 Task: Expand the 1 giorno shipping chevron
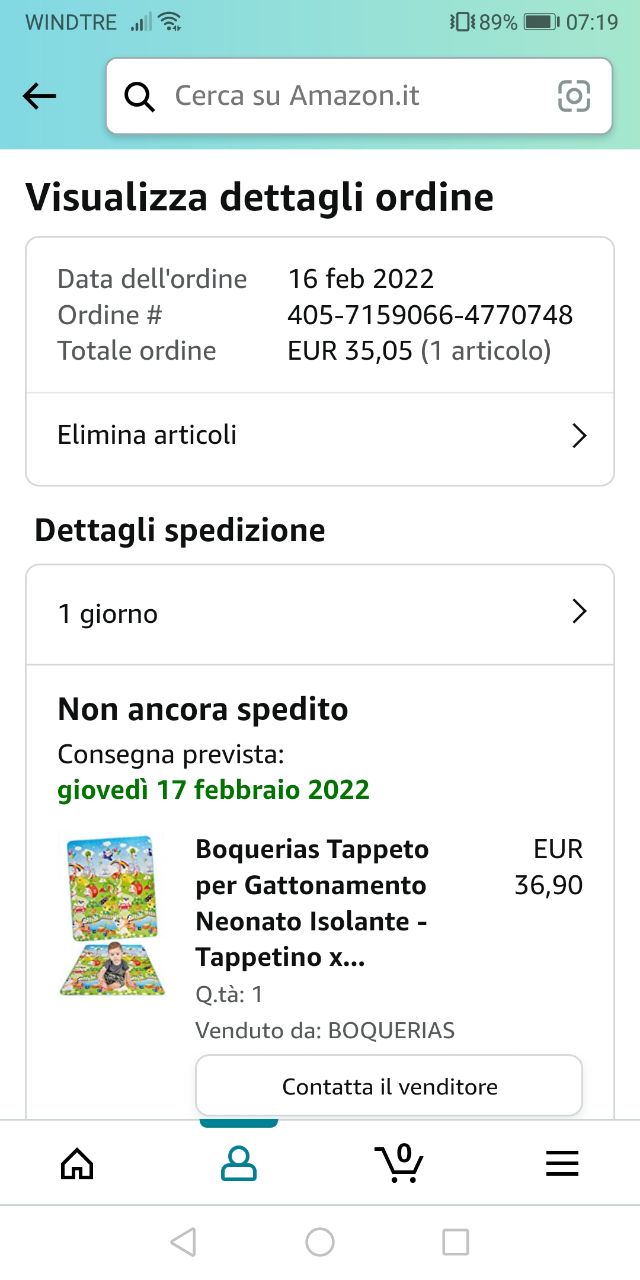pyautogui.click(x=578, y=613)
